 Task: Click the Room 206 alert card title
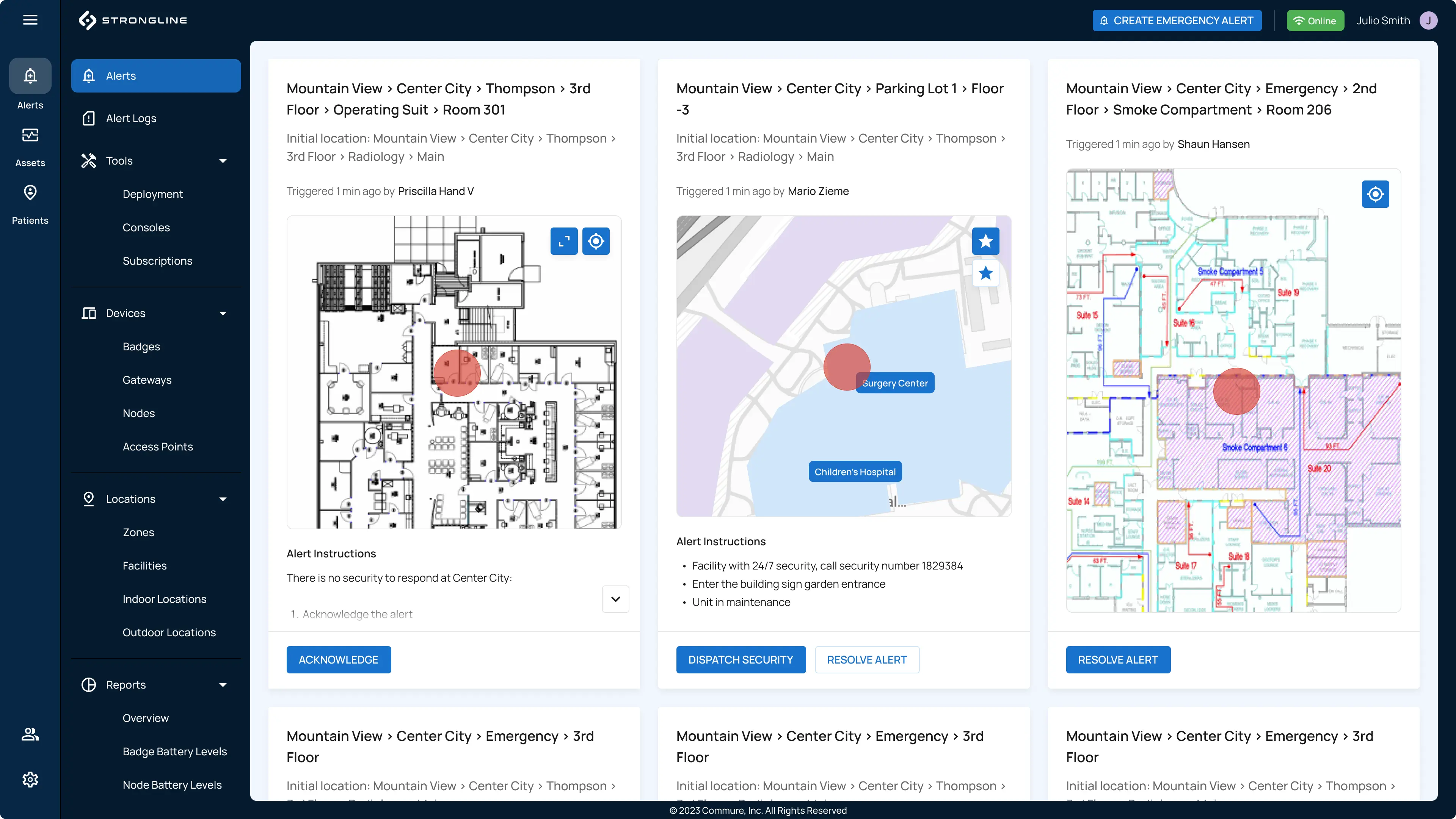point(1221,99)
